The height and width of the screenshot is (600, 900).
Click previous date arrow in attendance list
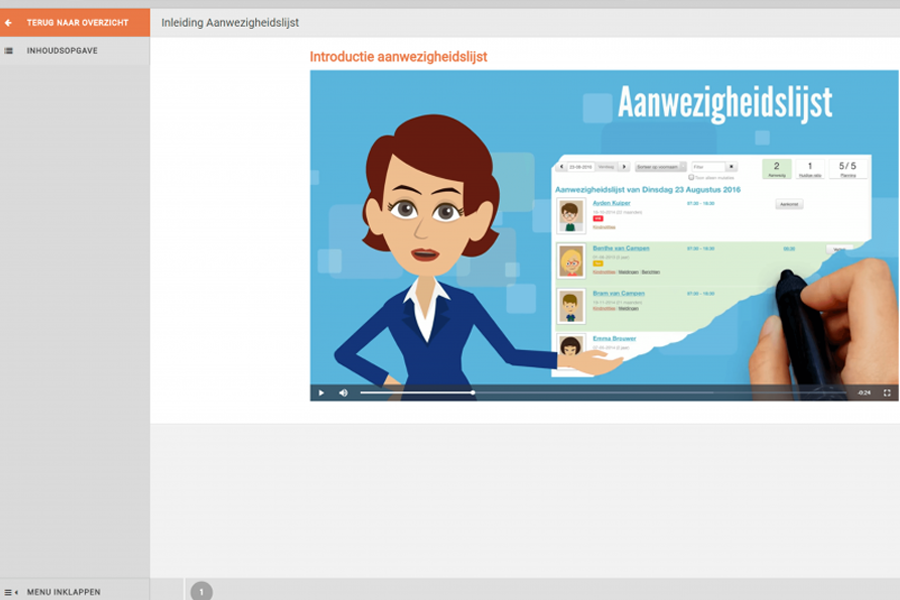561,167
